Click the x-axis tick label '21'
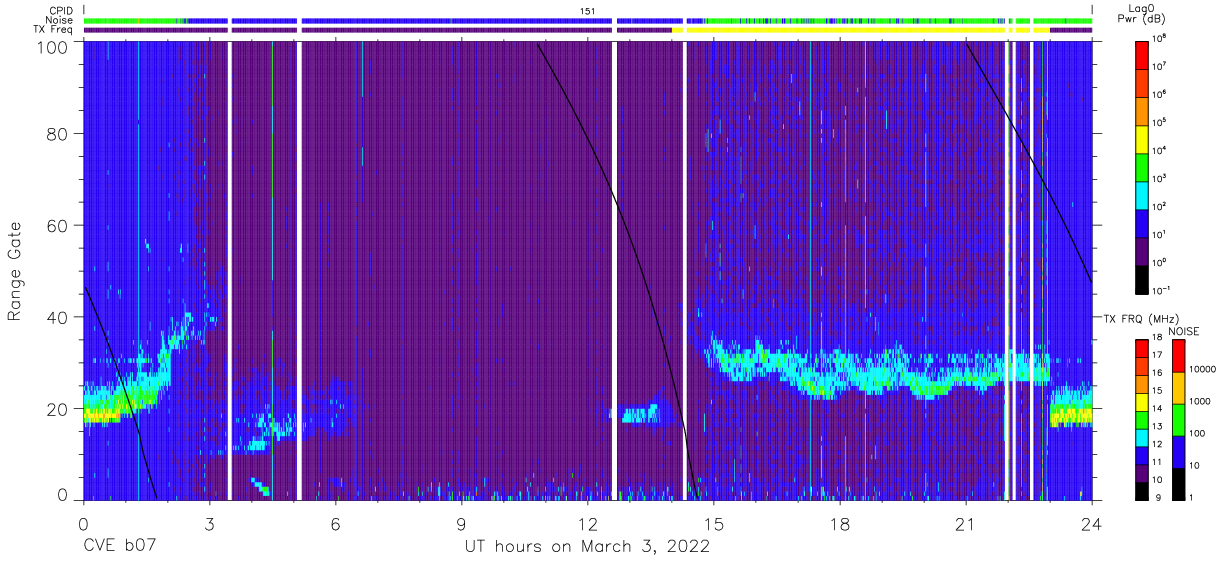Image resolution: width=1228 pixels, height=567 pixels. pyautogui.click(x=966, y=524)
